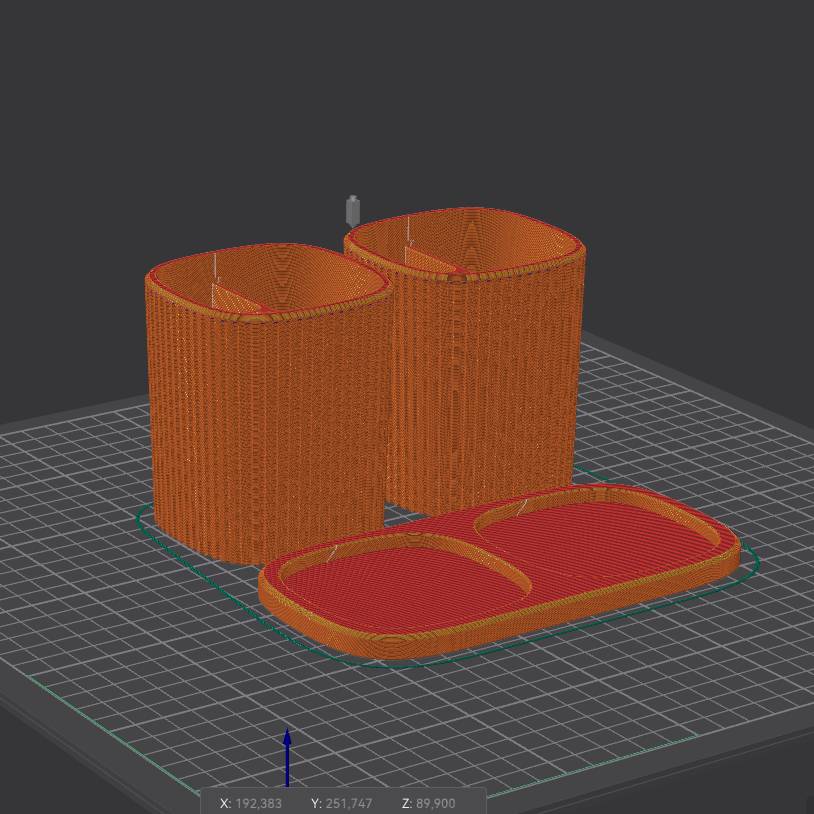Click the blue Z-axis arrow gizmo

pyautogui.click(x=287, y=758)
